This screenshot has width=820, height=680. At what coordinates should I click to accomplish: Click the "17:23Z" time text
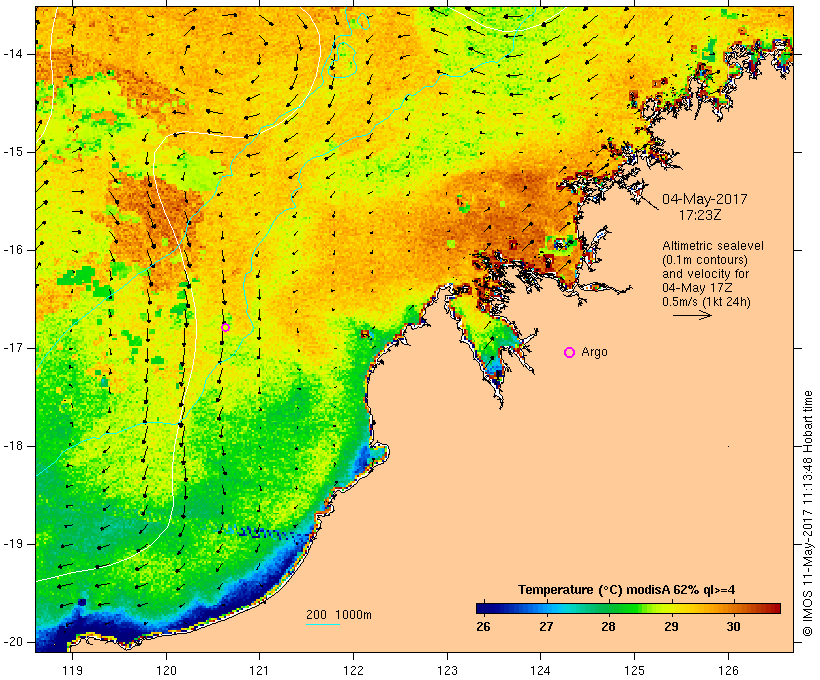[700, 215]
